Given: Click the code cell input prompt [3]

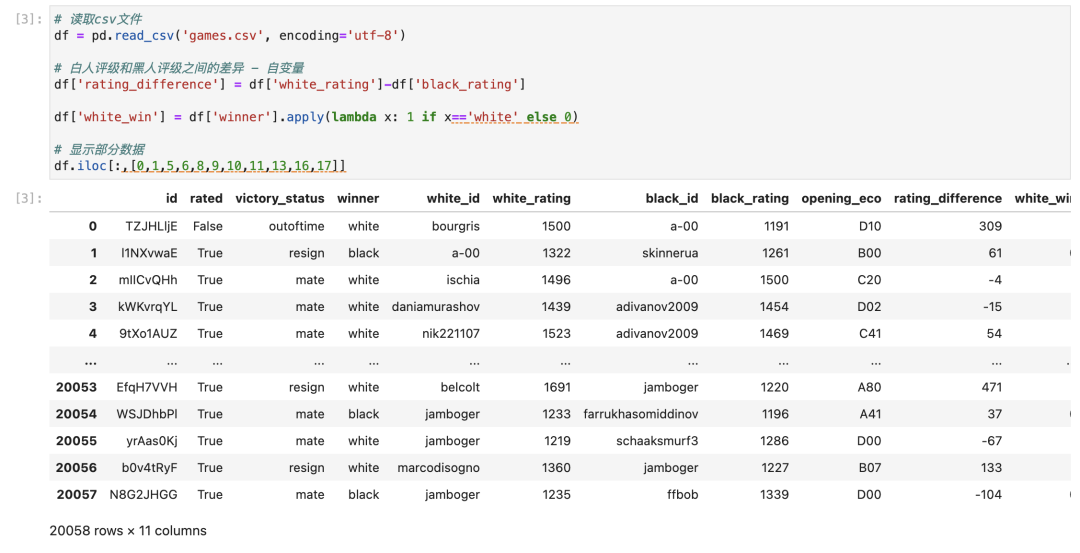Looking at the screenshot, I should tap(29, 19).
